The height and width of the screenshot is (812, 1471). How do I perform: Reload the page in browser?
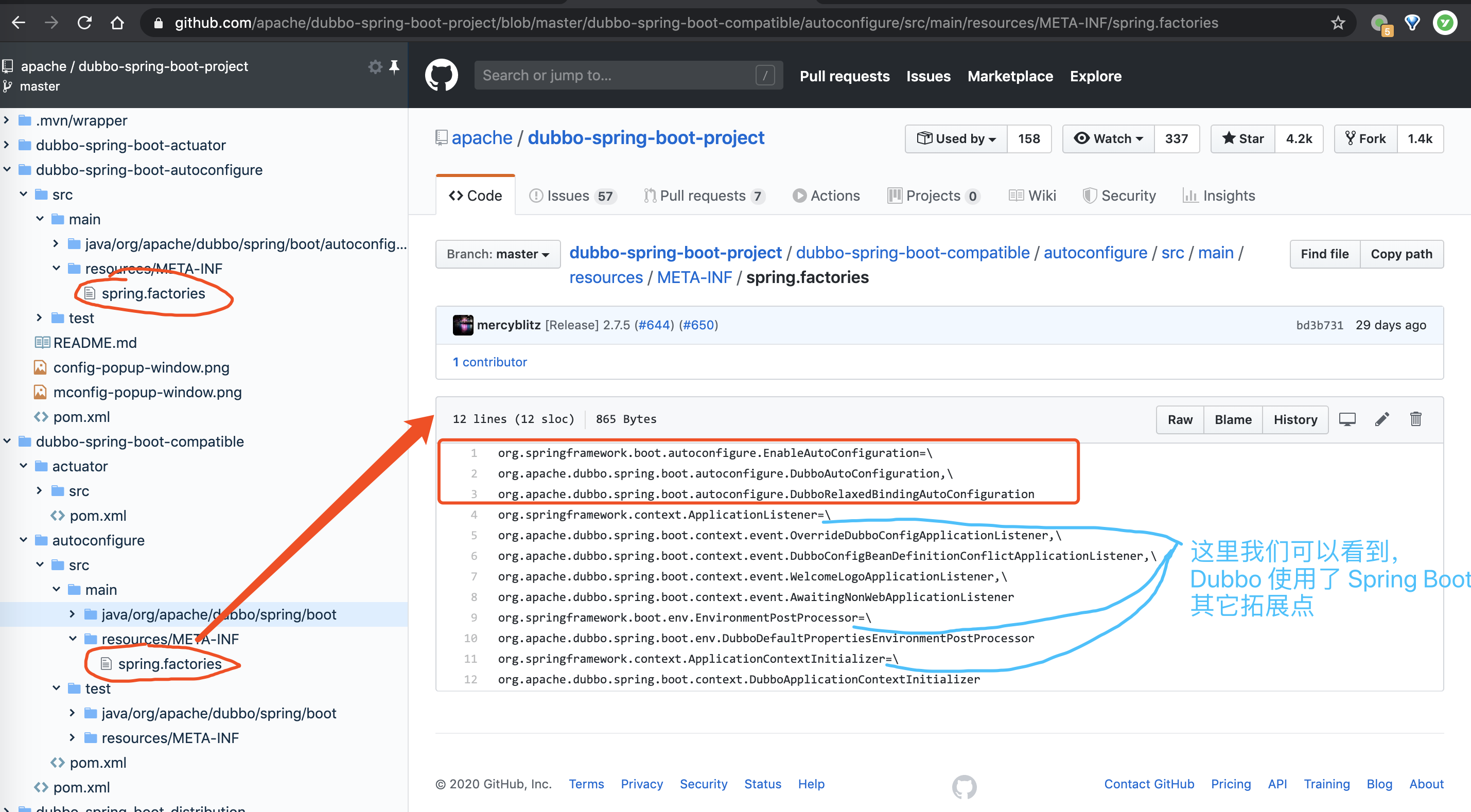84,23
